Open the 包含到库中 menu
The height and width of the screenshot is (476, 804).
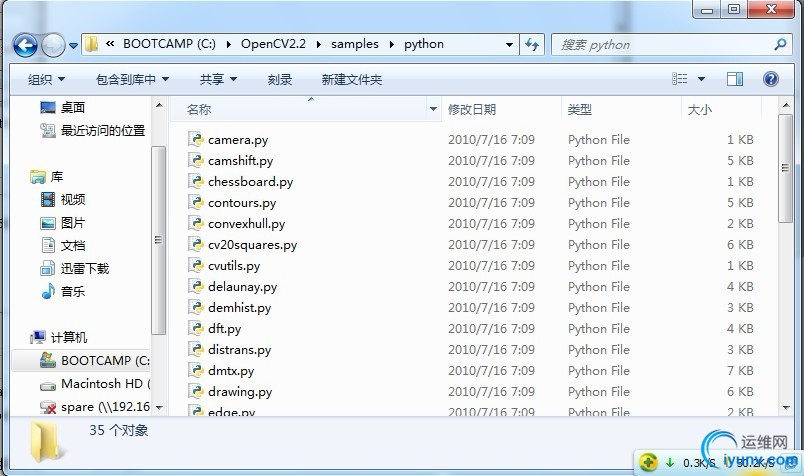click(x=132, y=80)
